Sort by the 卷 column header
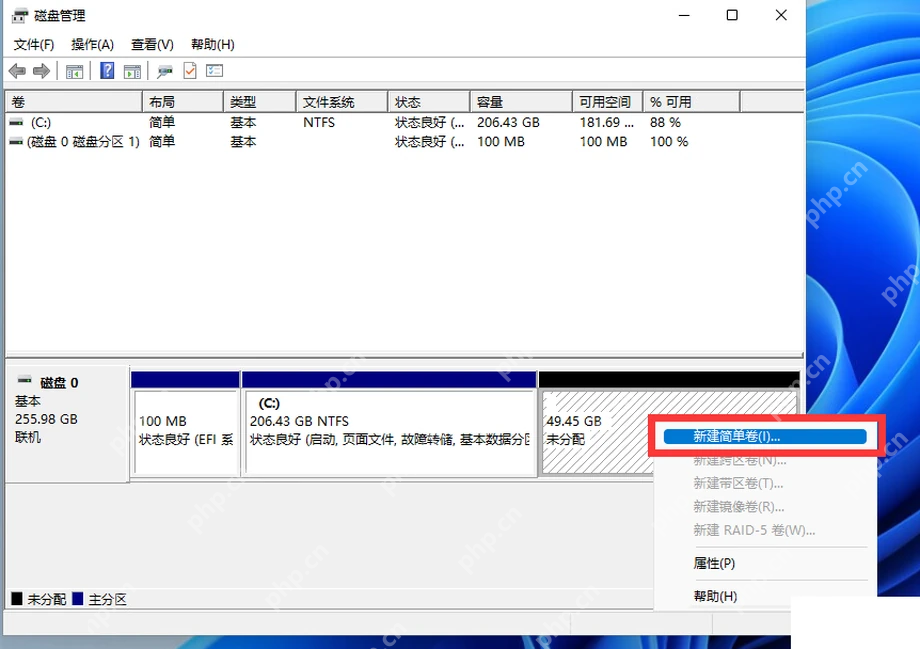 pyautogui.click(x=74, y=102)
